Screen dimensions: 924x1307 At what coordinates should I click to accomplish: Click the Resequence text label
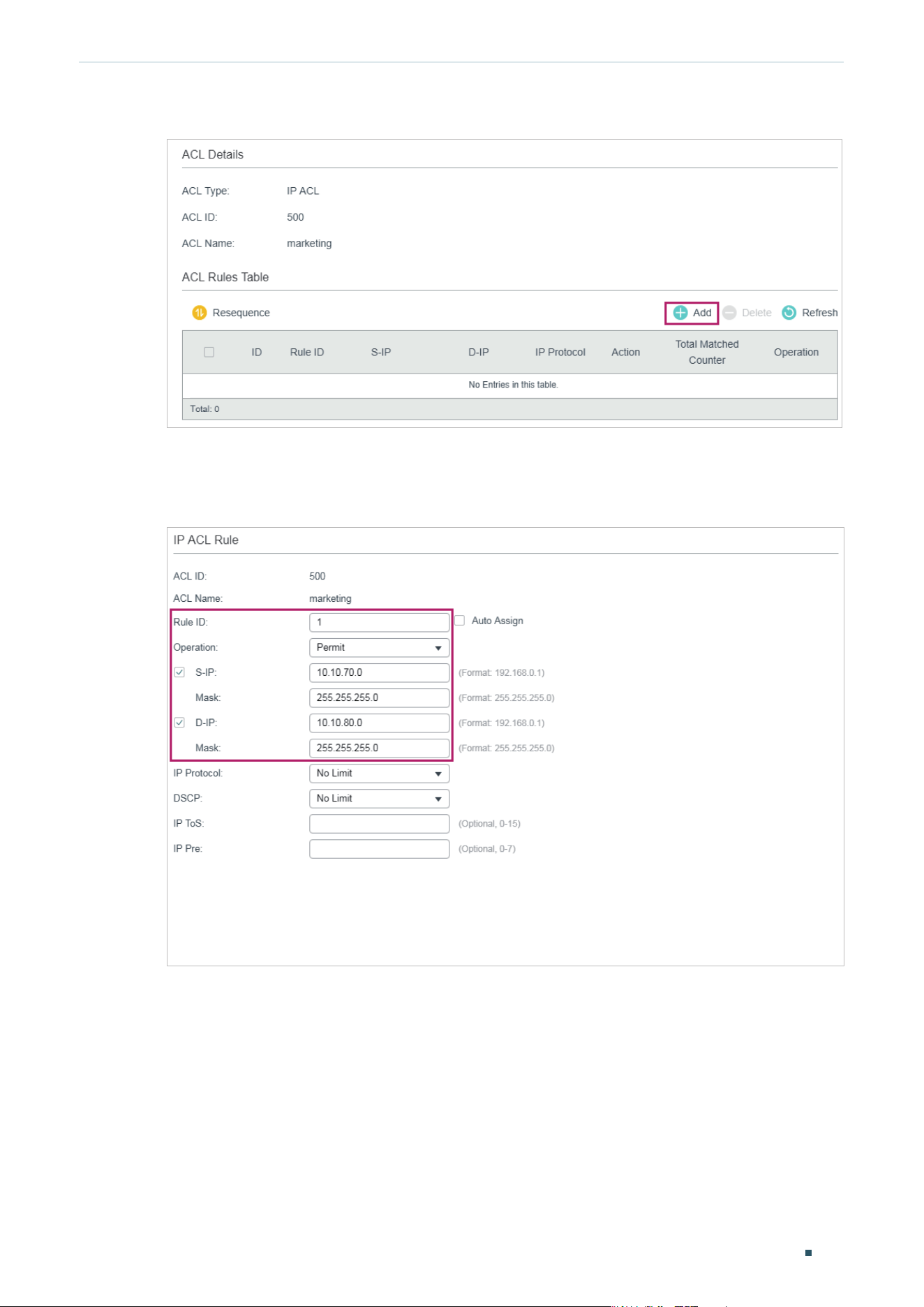pyautogui.click(x=241, y=313)
